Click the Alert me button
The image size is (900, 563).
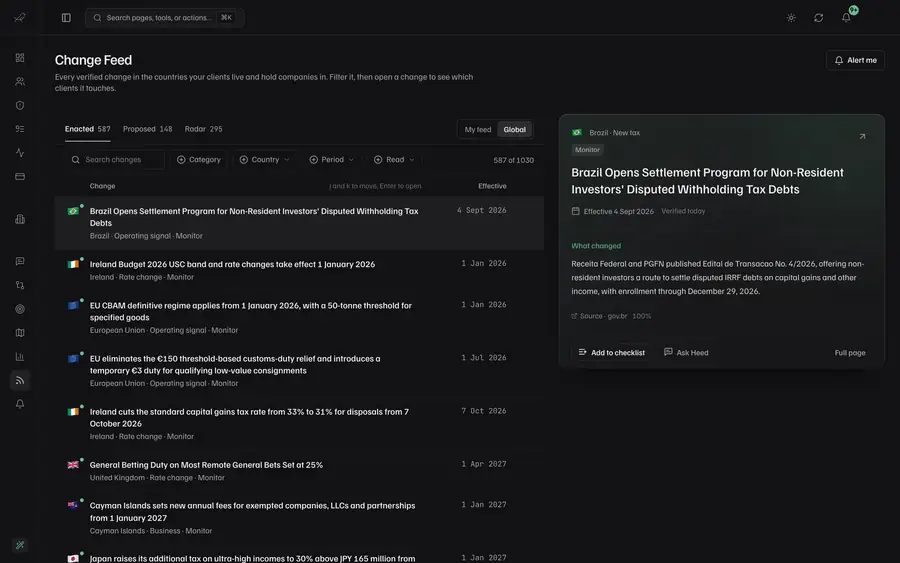pos(855,60)
